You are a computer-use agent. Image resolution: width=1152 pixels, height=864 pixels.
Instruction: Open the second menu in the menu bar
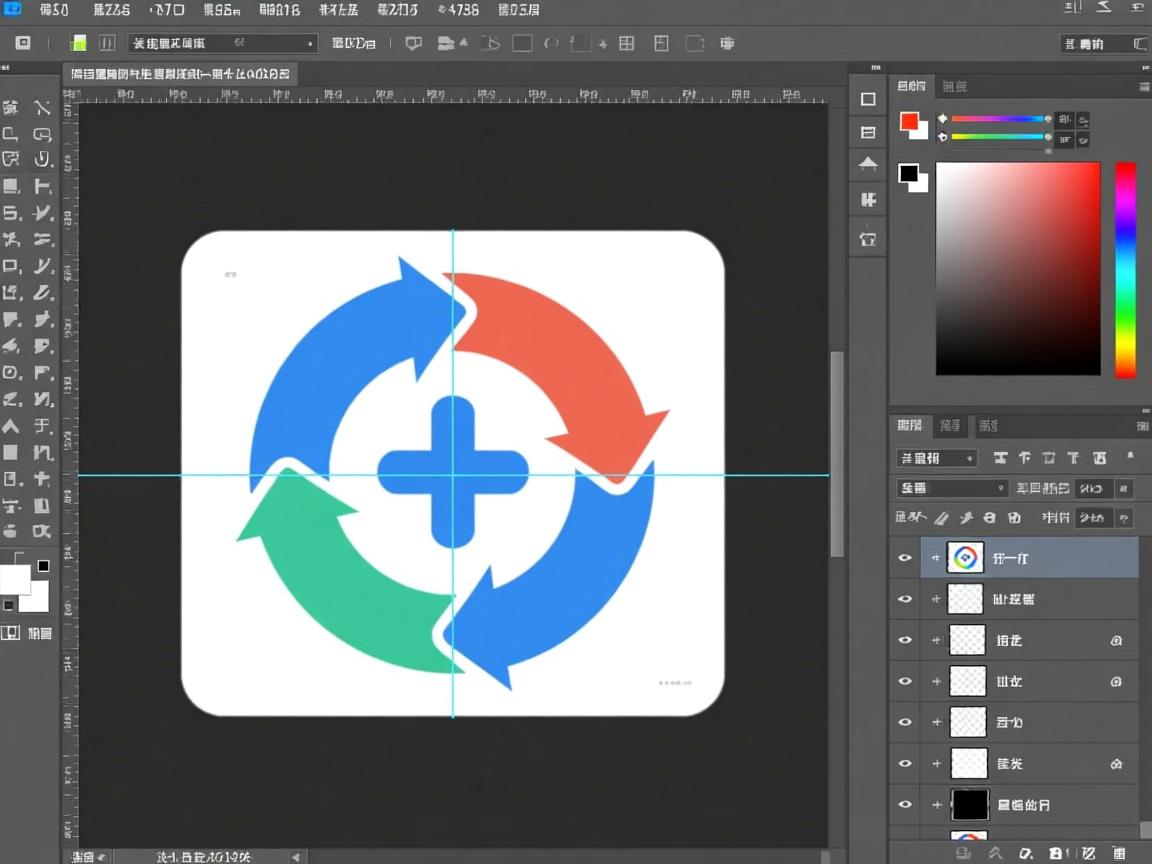click(111, 10)
